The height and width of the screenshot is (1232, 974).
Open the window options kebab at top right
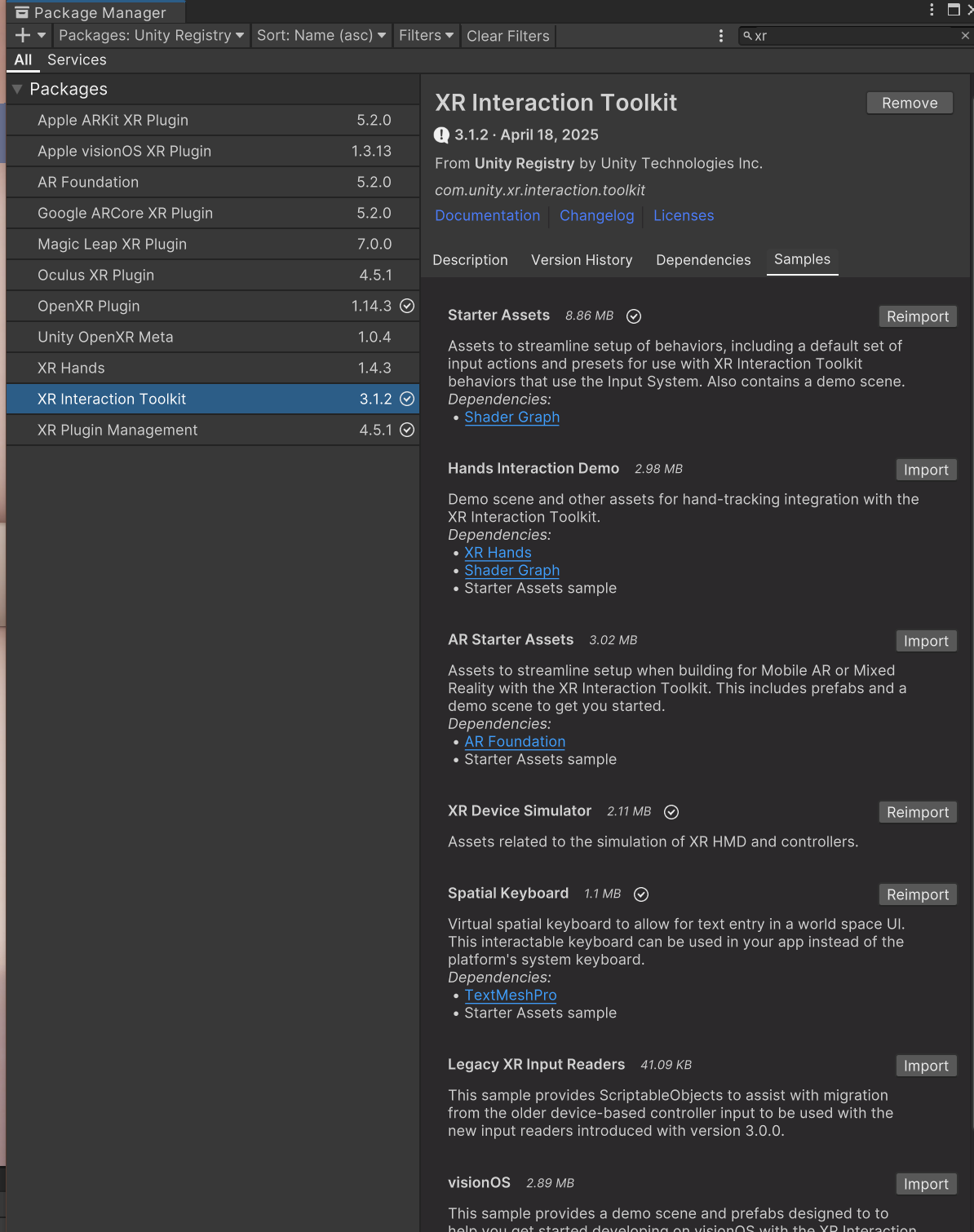tap(932, 10)
